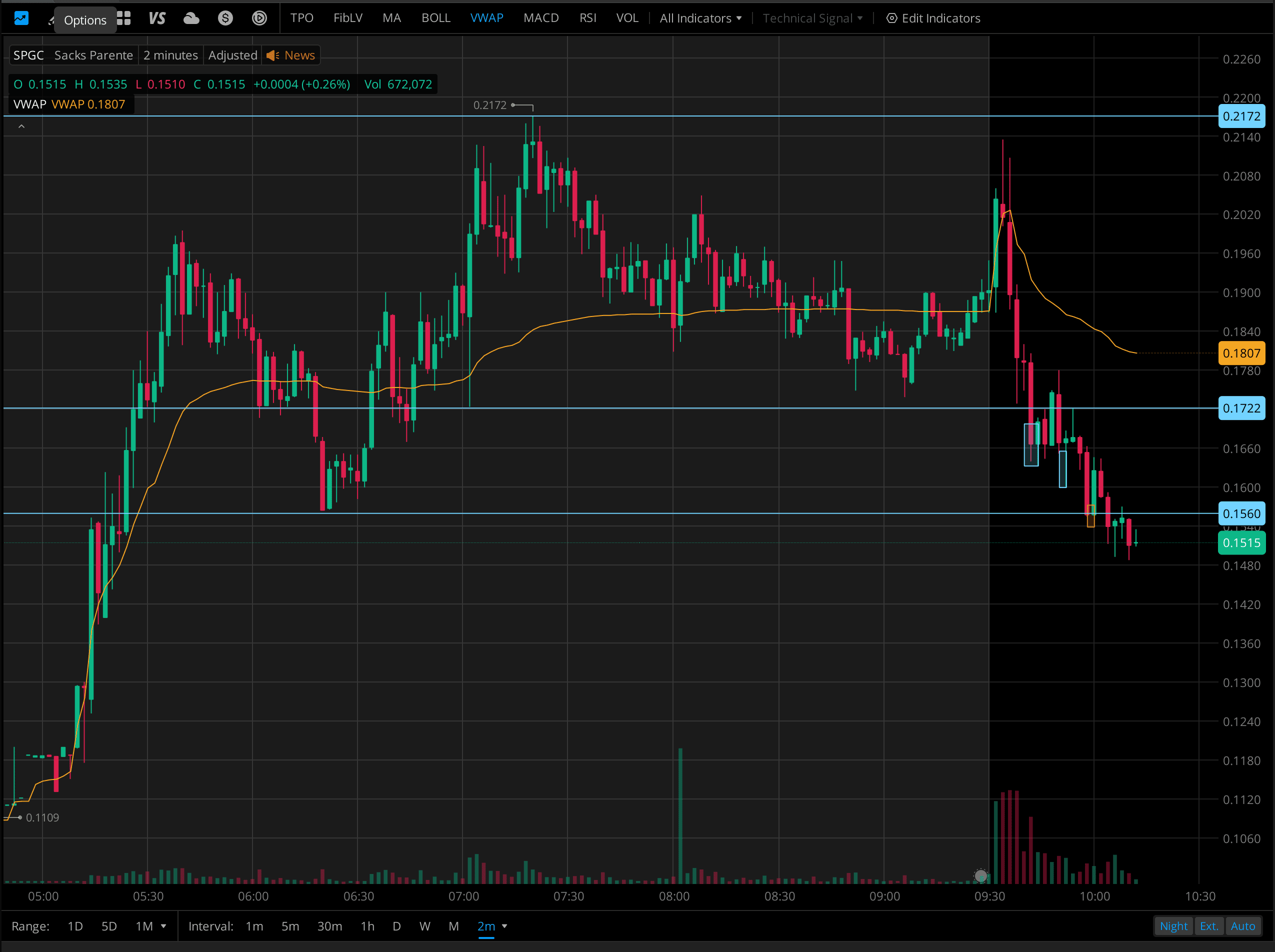This screenshot has height=952, width=1275.
Task: Toggle the VWAP indicator off
Action: (x=486, y=18)
